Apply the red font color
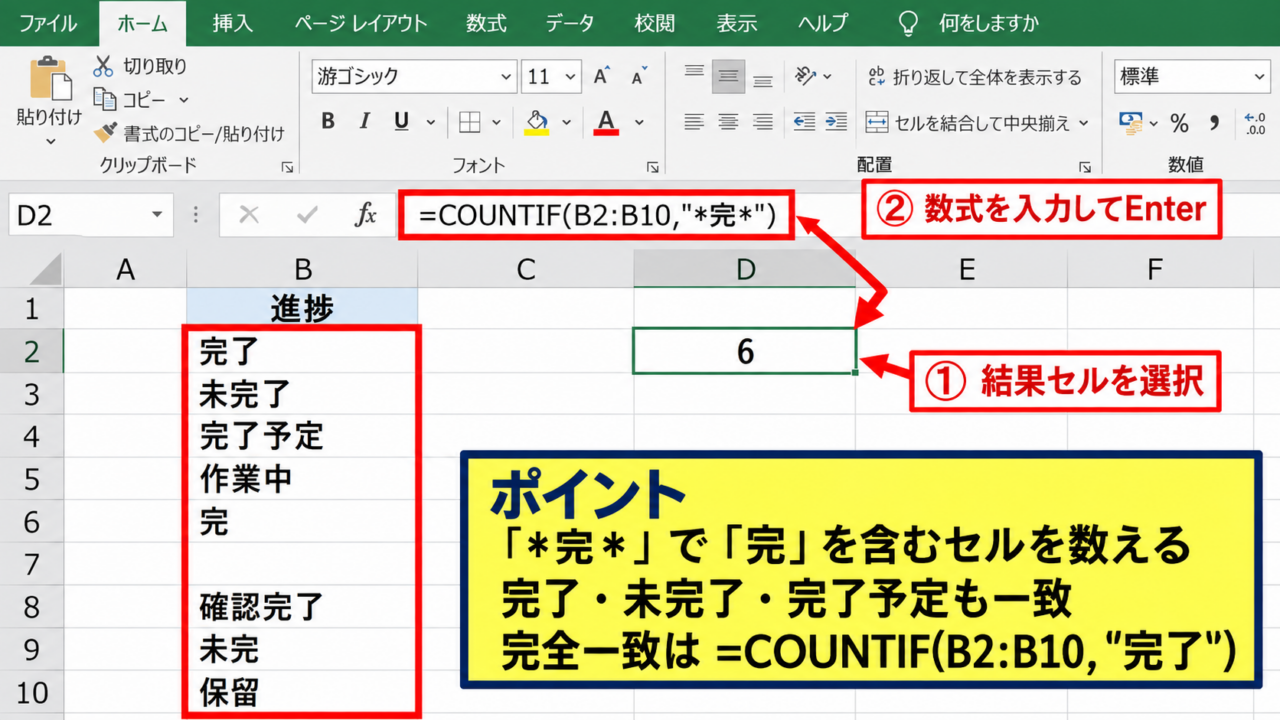Viewport: 1280px width, 720px height. pos(606,122)
